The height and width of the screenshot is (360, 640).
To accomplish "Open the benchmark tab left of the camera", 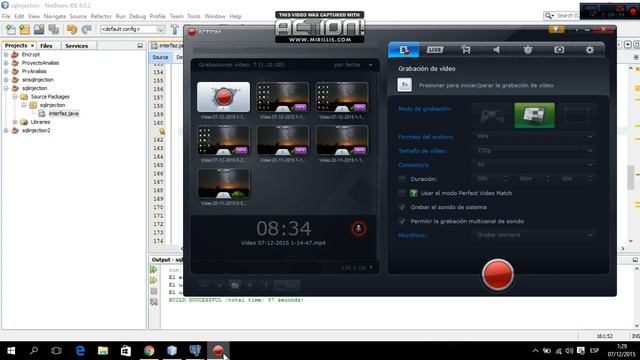I will click(528, 50).
